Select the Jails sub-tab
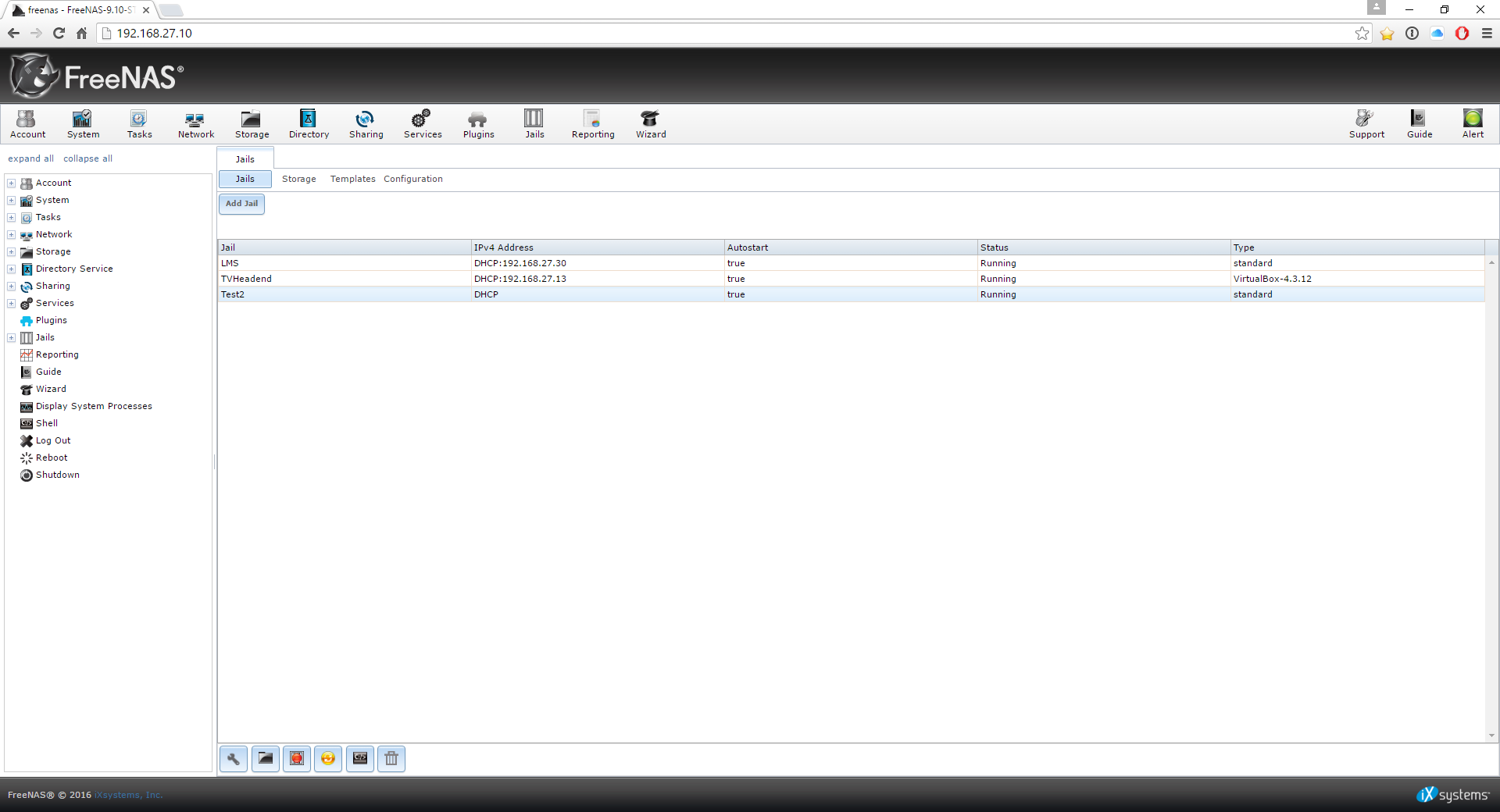Viewport: 1500px width, 812px height. point(245,179)
